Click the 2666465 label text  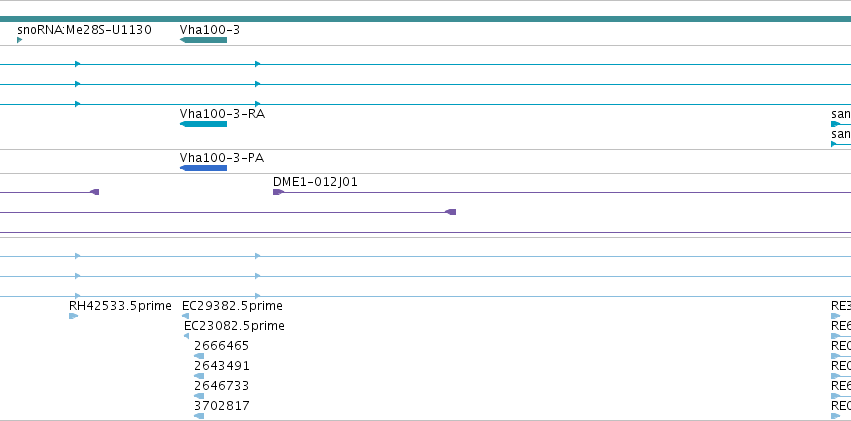tap(221, 346)
